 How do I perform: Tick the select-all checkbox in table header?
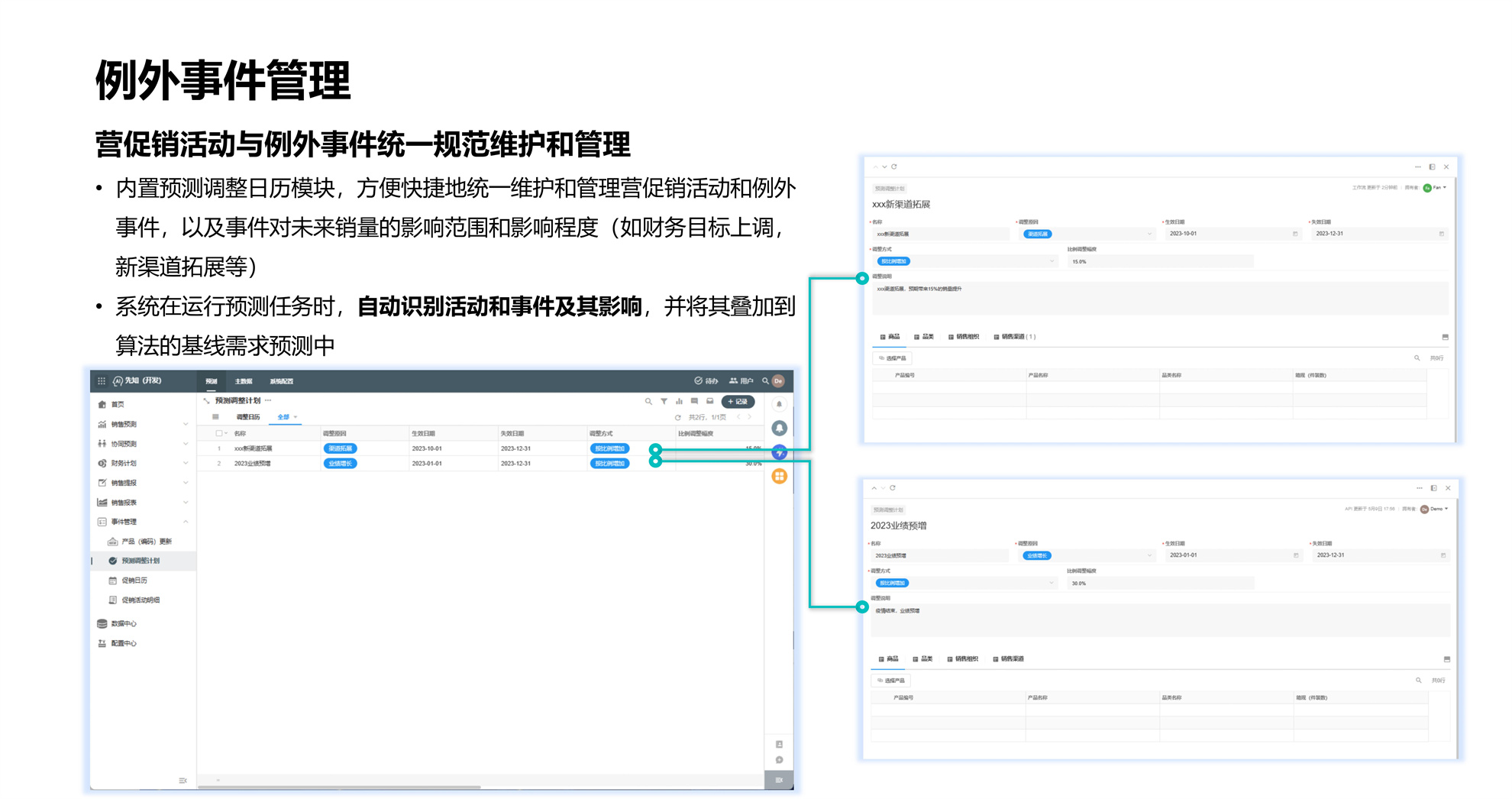coord(218,433)
